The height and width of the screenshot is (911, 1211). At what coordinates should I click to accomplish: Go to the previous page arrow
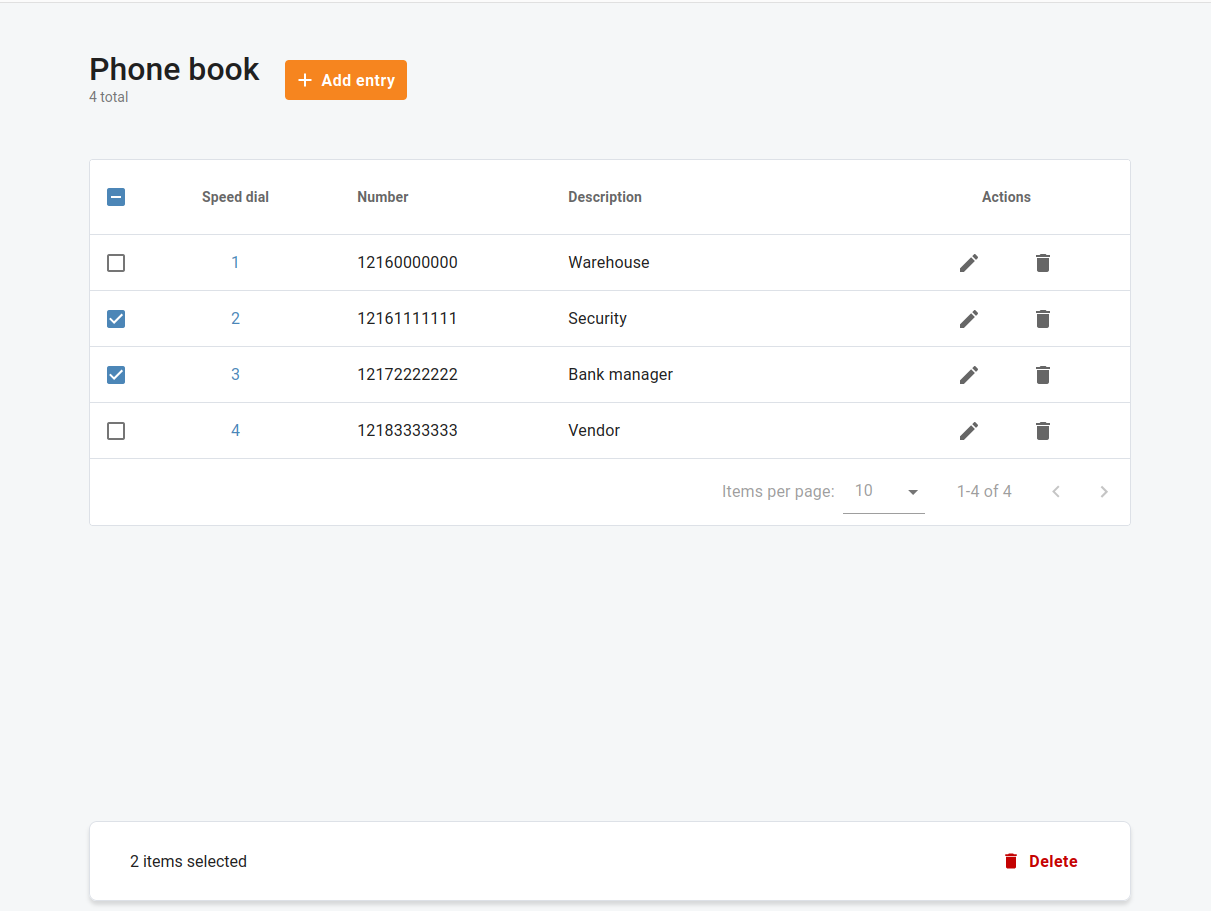click(1056, 491)
